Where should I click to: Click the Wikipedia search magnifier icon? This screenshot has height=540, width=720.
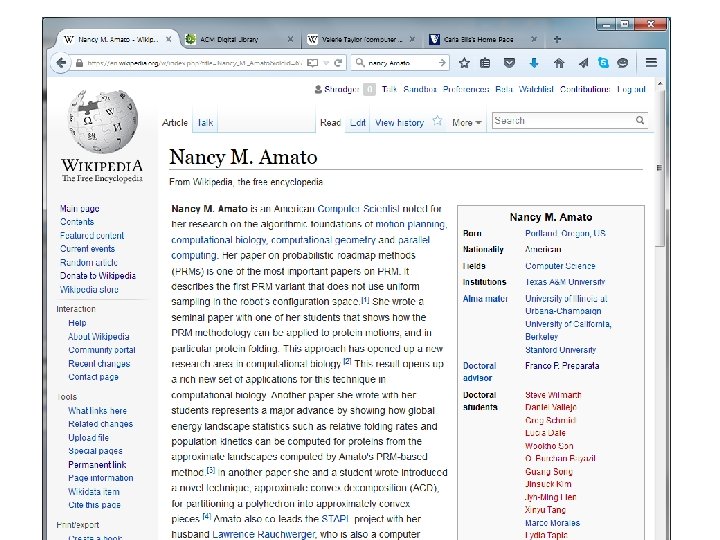(640, 120)
